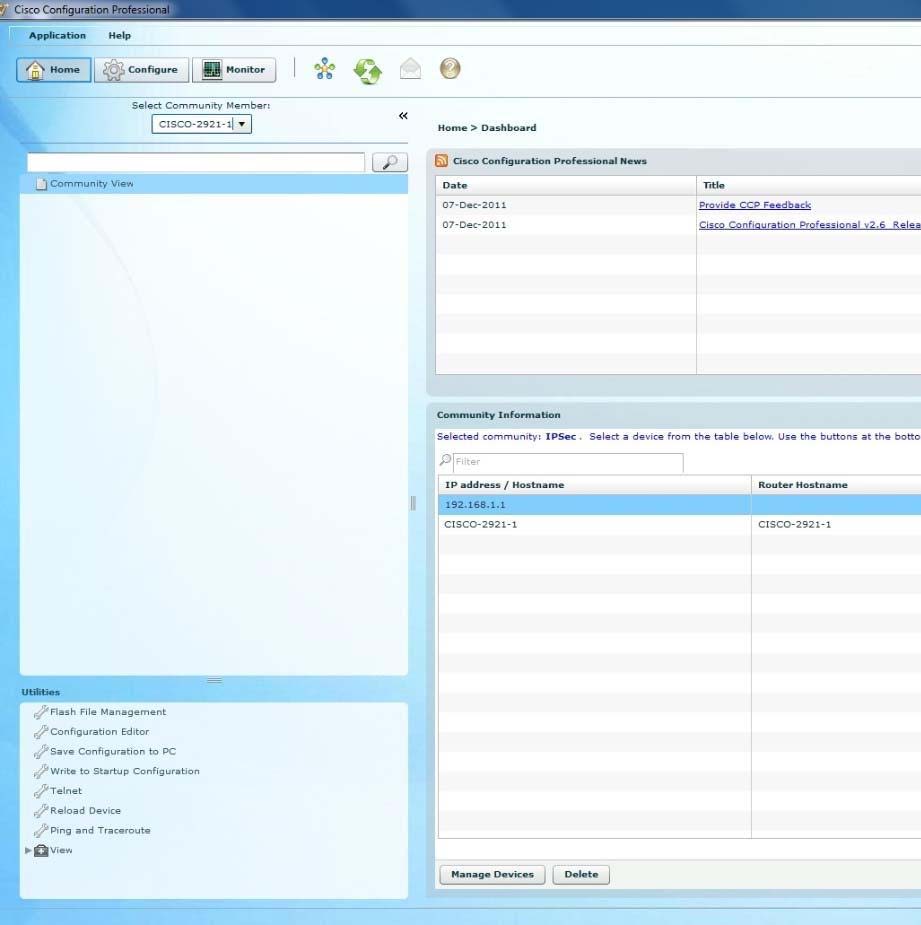Screen dimensions: 921x925
Task: Open the Application menu
Action: 57,35
